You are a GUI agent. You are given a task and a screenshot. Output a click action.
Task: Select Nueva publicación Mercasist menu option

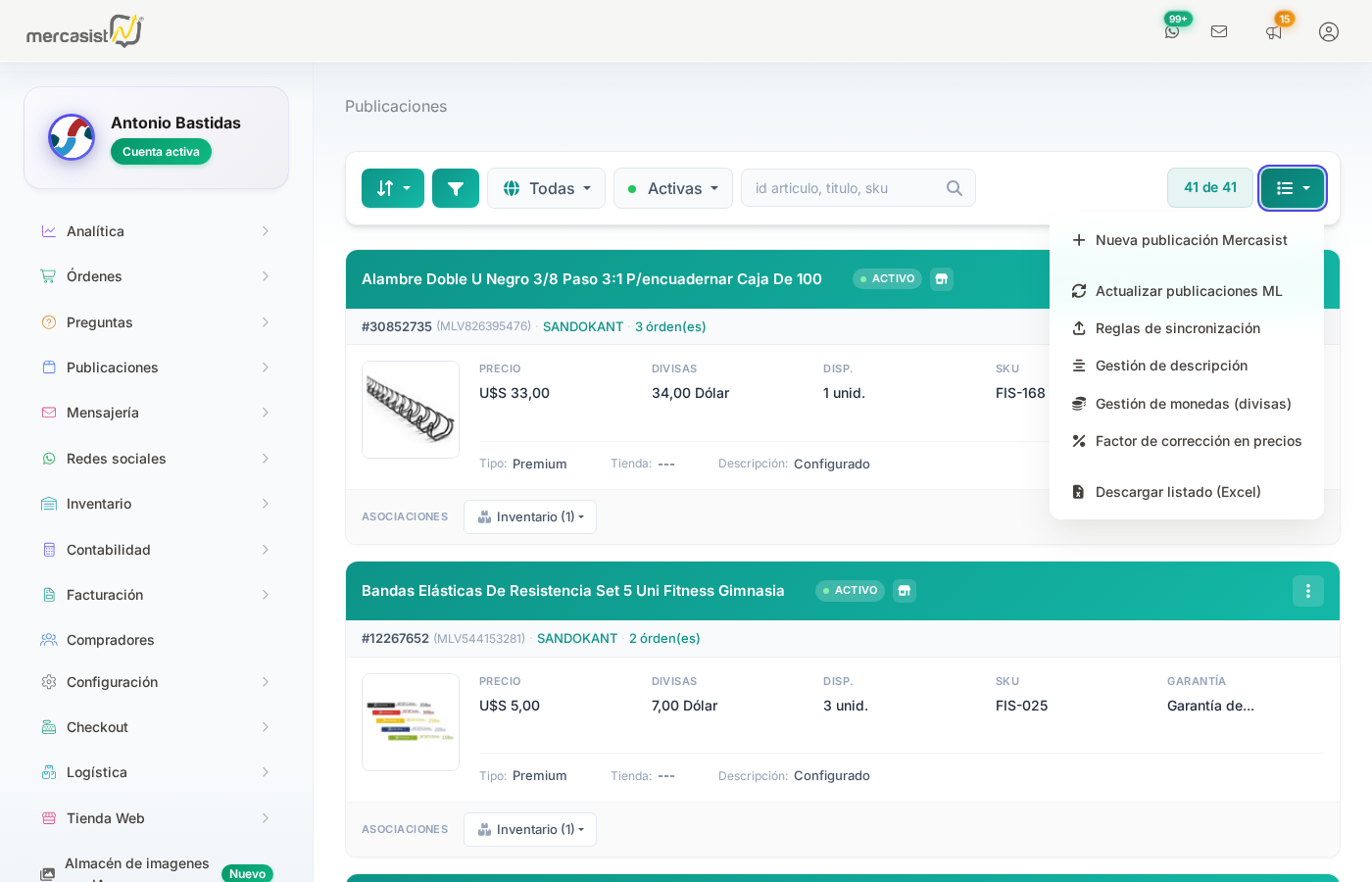[1191, 240]
